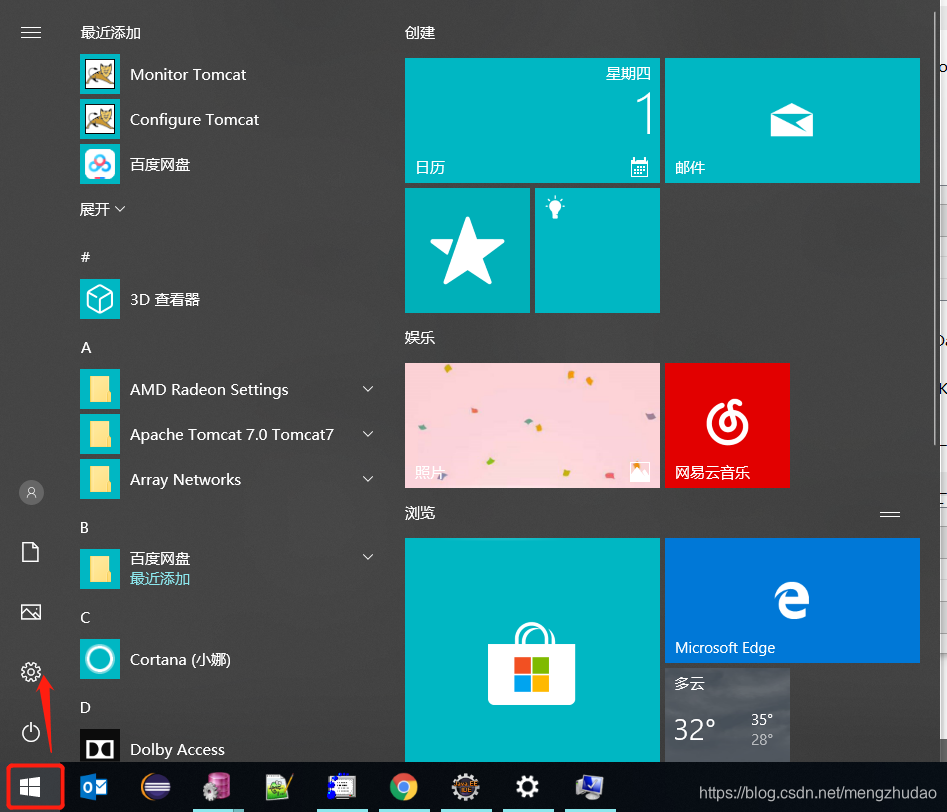Open Dolby Access app

click(x=226, y=747)
